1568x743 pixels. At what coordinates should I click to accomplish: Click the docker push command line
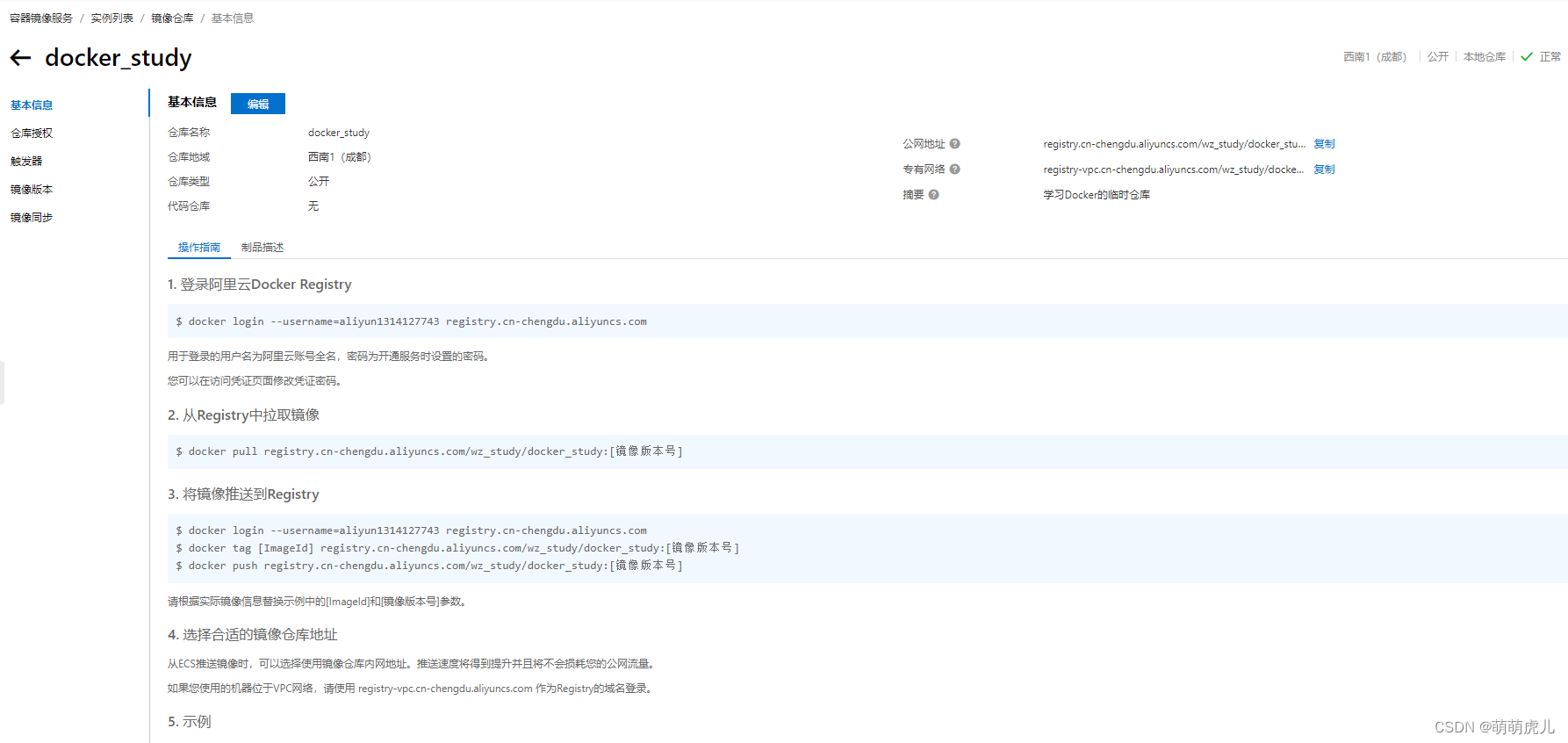[x=428, y=566]
